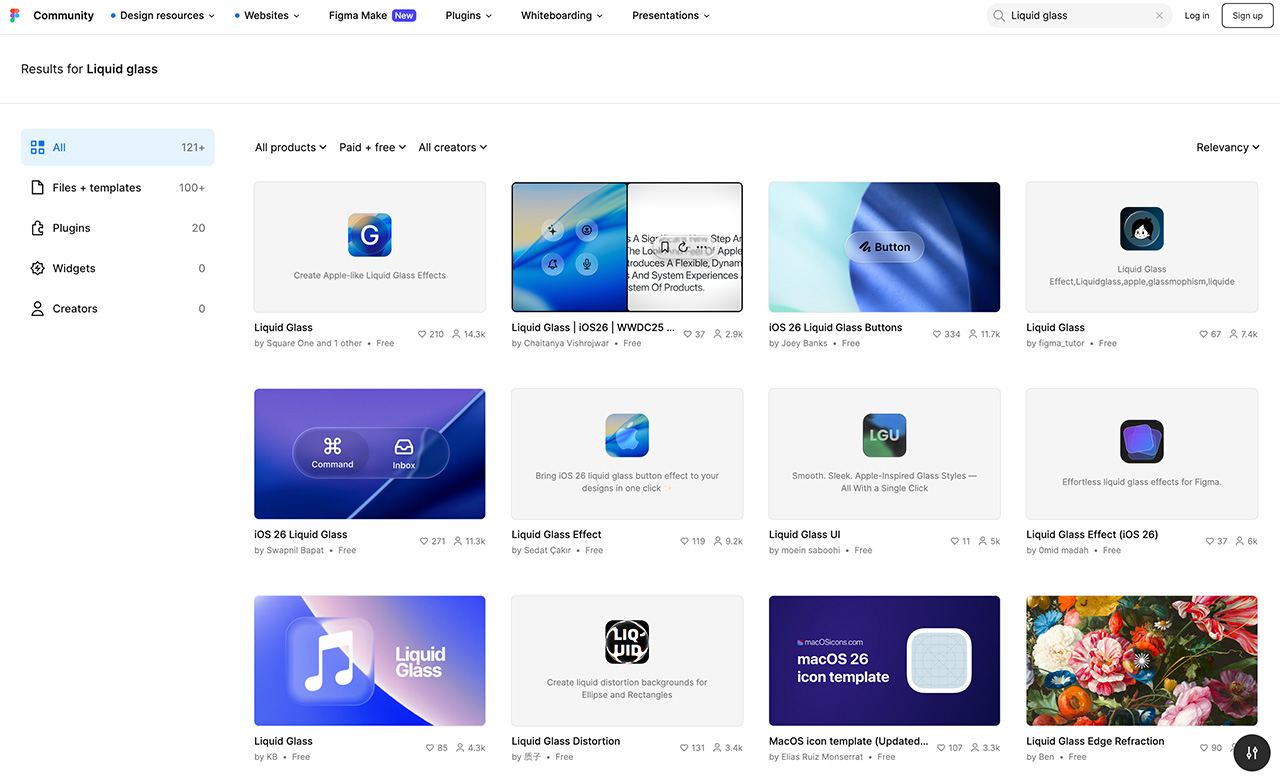This screenshot has height=780, width=1280.
Task: Open the floating settings sliders button
Action: click(x=1252, y=753)
